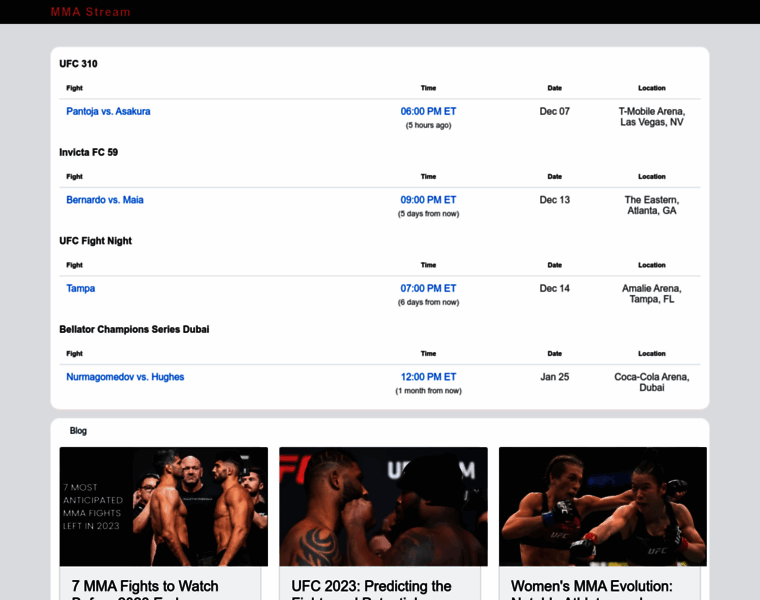The width and height of the screenshot is (760, 600).
Task: Click the Fight column header under UFC 310
Action: [75, 88]
